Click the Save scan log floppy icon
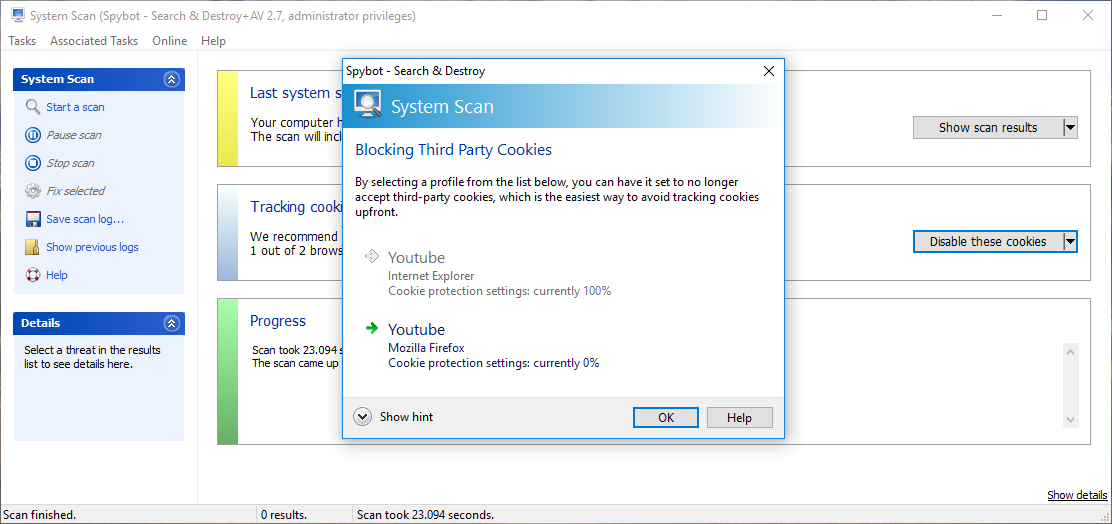 click(33, 219)
